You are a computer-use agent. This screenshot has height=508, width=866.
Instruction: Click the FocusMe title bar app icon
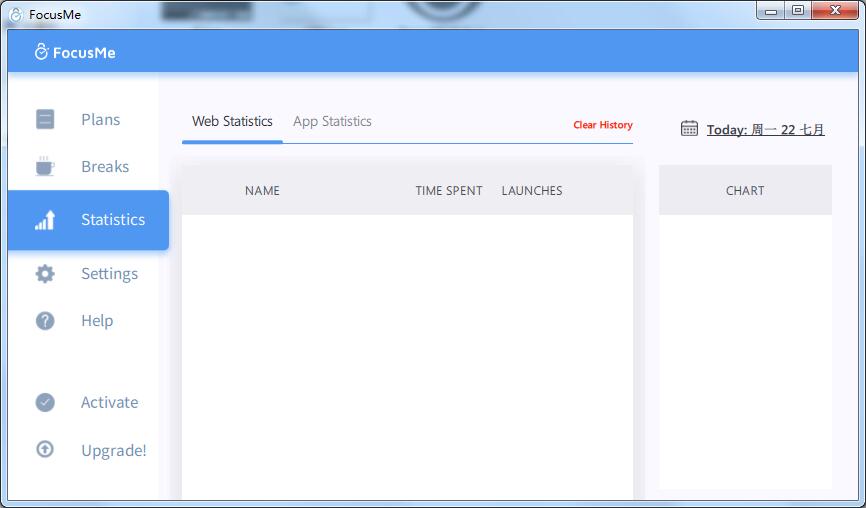pos(16,14)
